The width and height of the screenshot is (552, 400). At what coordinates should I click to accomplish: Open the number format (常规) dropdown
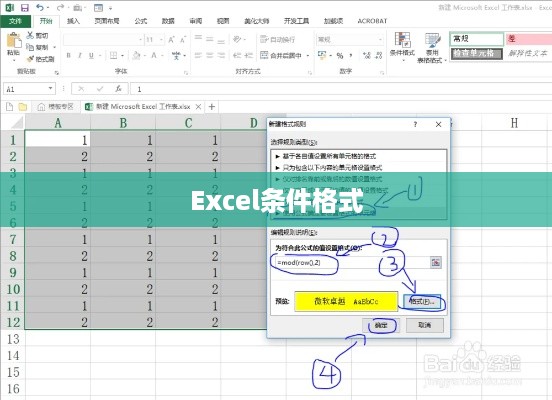(x=381, y=39)
